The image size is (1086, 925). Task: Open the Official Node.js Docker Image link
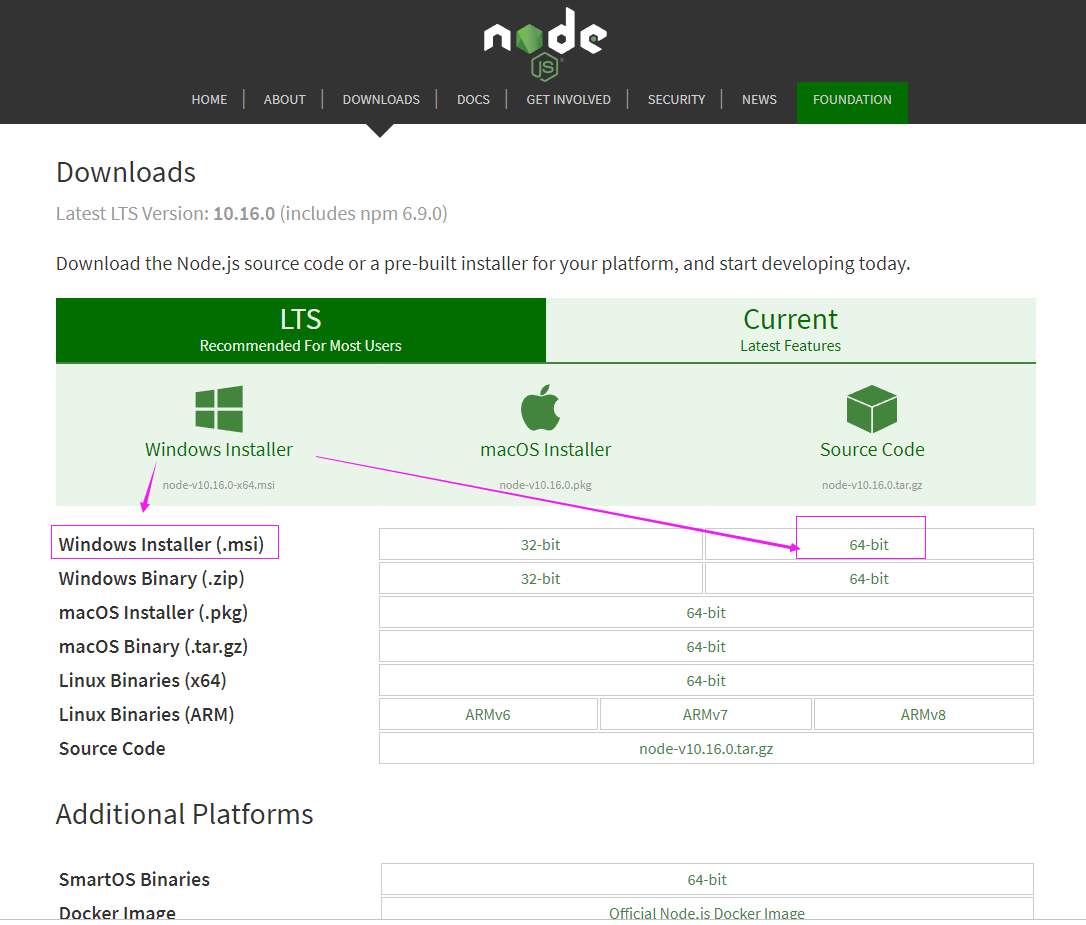tap(706, 913)
